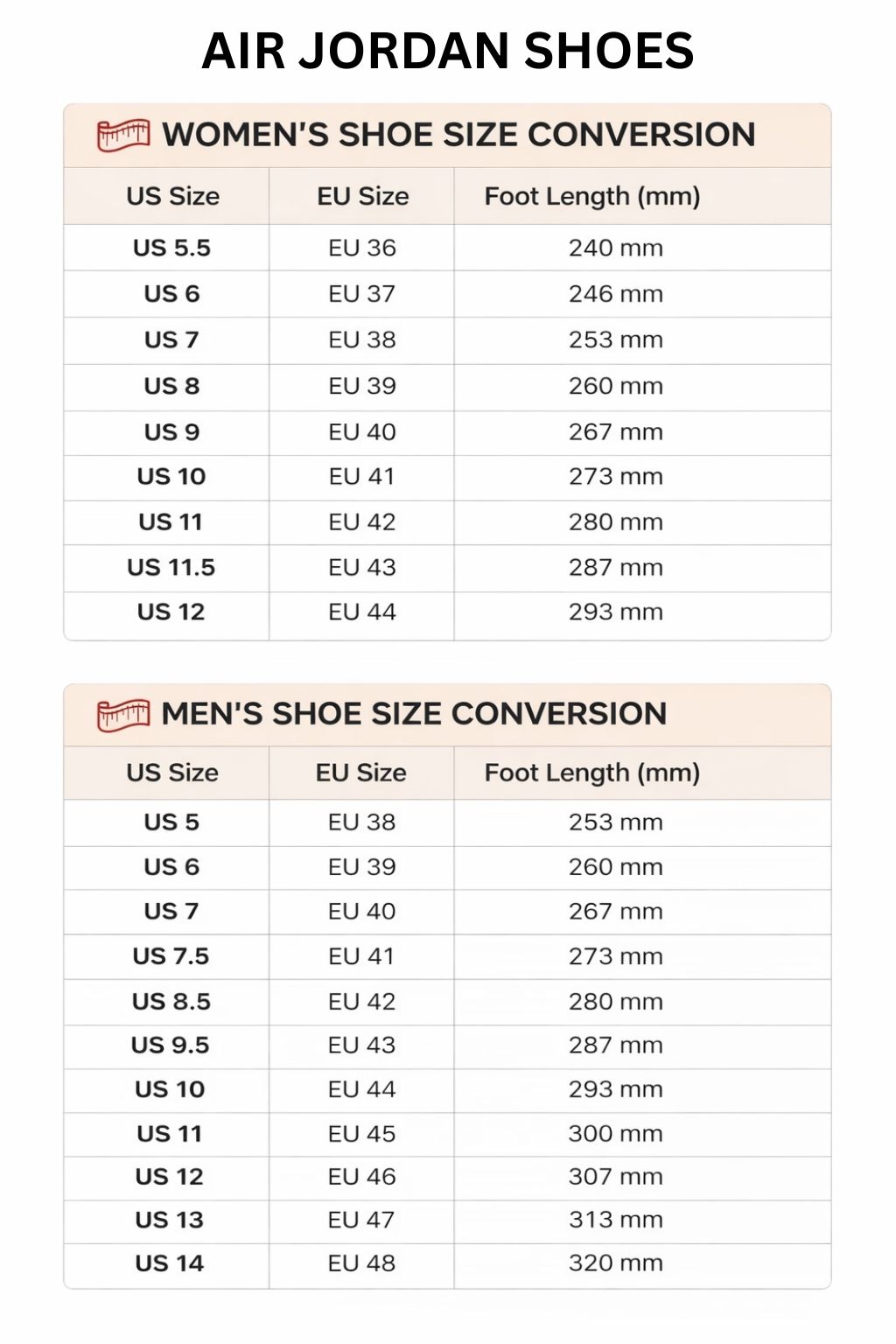Click the measuring tape icon beside Women's heading
Image resolution: width=896 pixels, height=1344 pixels.
122,136
